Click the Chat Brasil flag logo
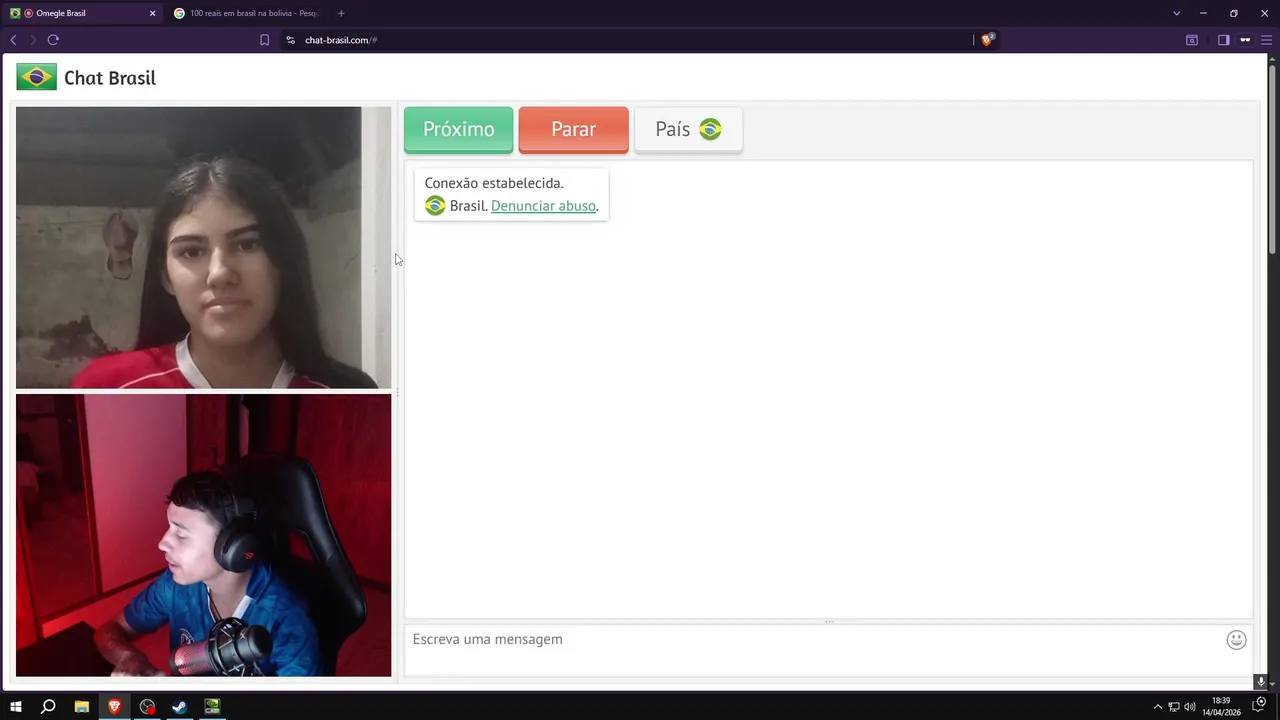Screen dimensions: 1280x720 coord(36,77)
